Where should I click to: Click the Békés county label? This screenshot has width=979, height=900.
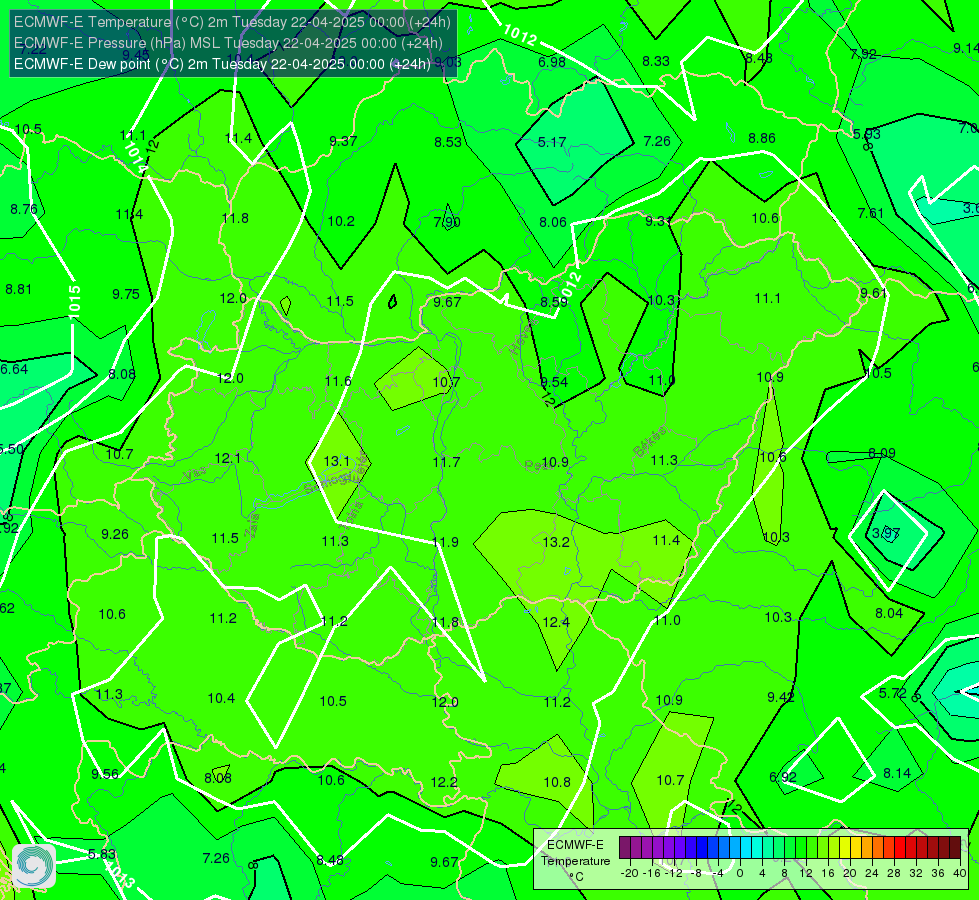click(x=650, y=442)
